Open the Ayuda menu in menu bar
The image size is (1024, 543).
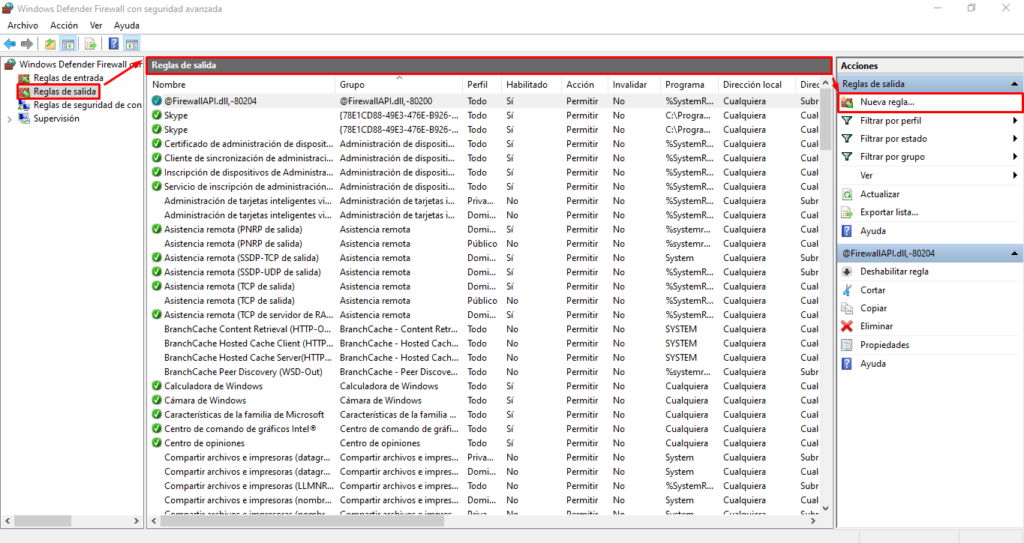pyautogui.click(x=127, y=25)
